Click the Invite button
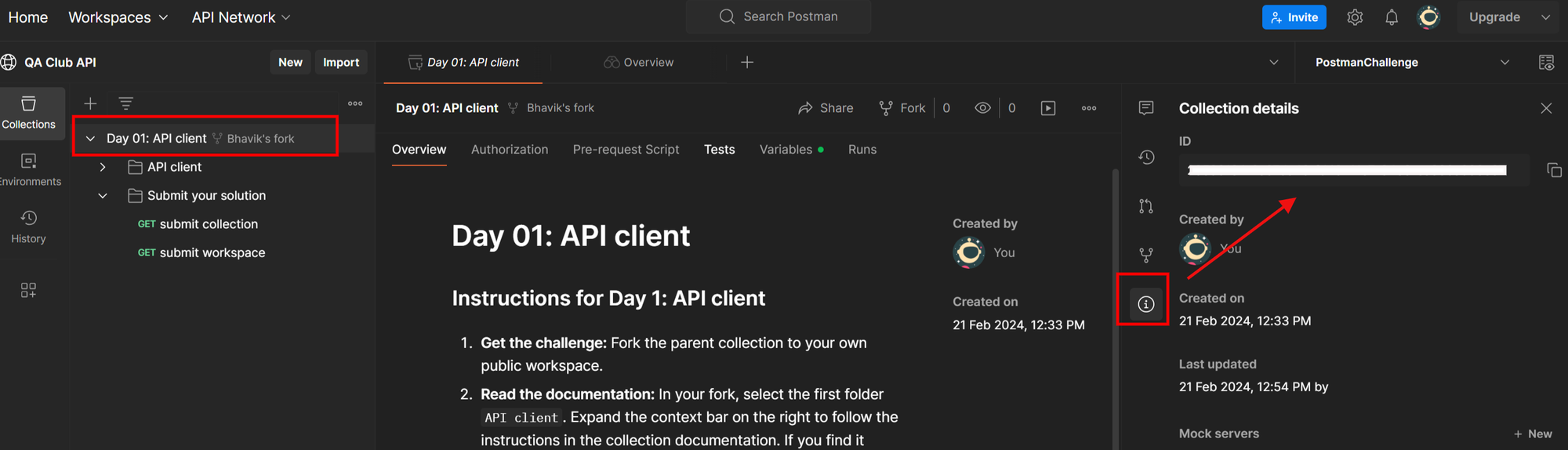 click(x=1294, y=17)
